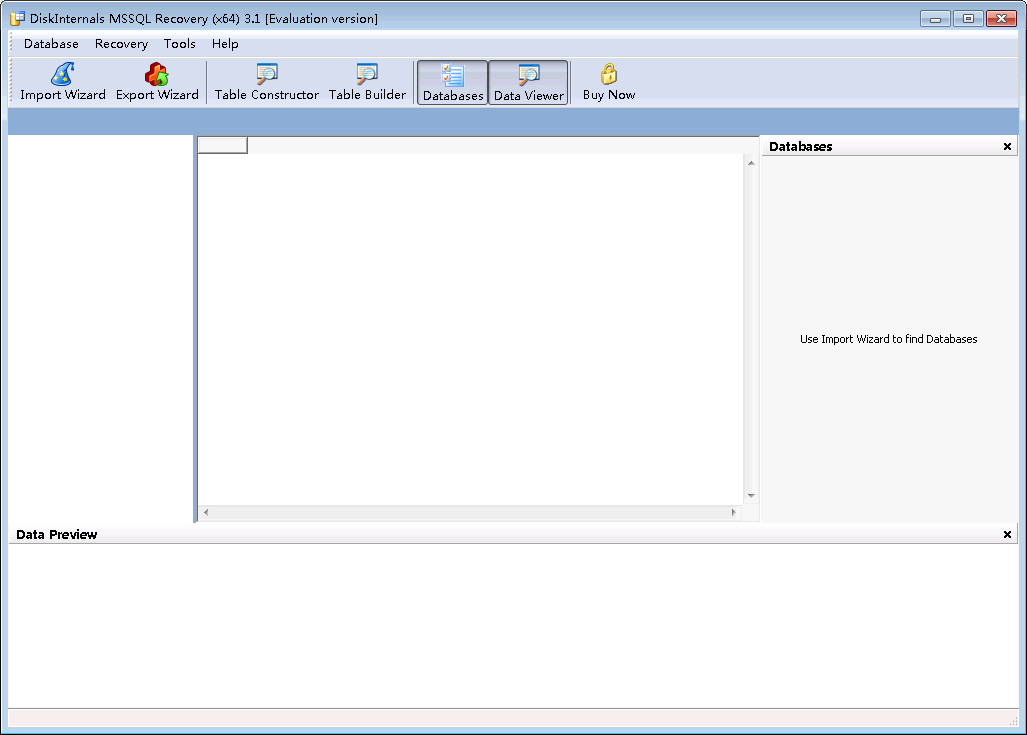Screen dimensions: 1027x735
Task: Open the Recovery menu
Action: coord(121,44)
